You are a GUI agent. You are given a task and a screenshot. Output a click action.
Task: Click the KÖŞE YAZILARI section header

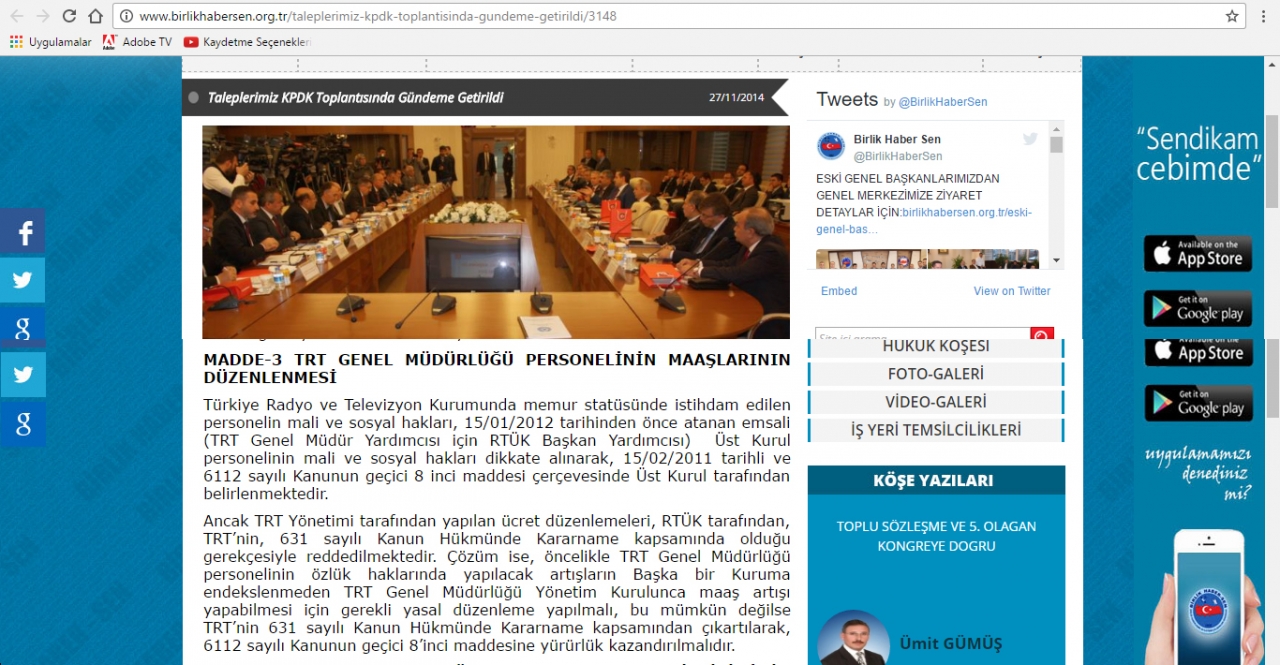[936, 481]
